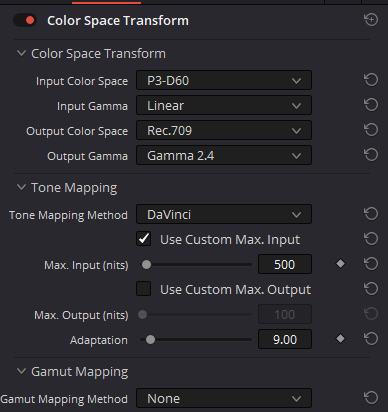Click the Input Color Space label
This screenshot has width=388, height=412.
82,81
